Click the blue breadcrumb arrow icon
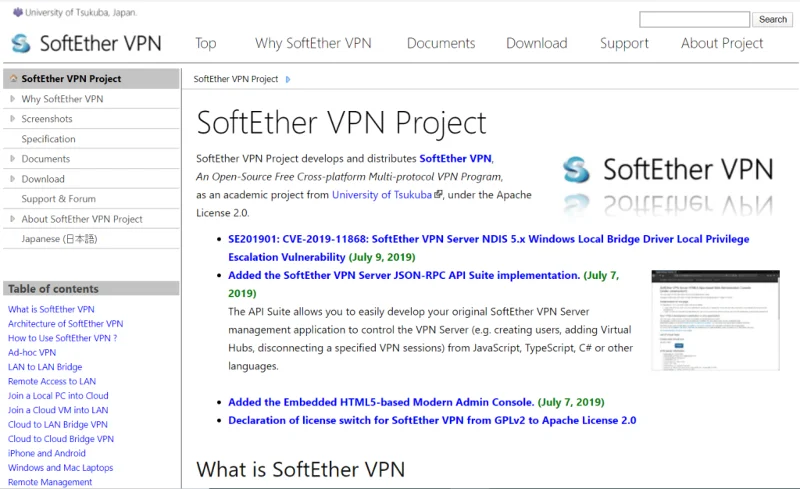800x489 pixels. click(x=288, y=79)
